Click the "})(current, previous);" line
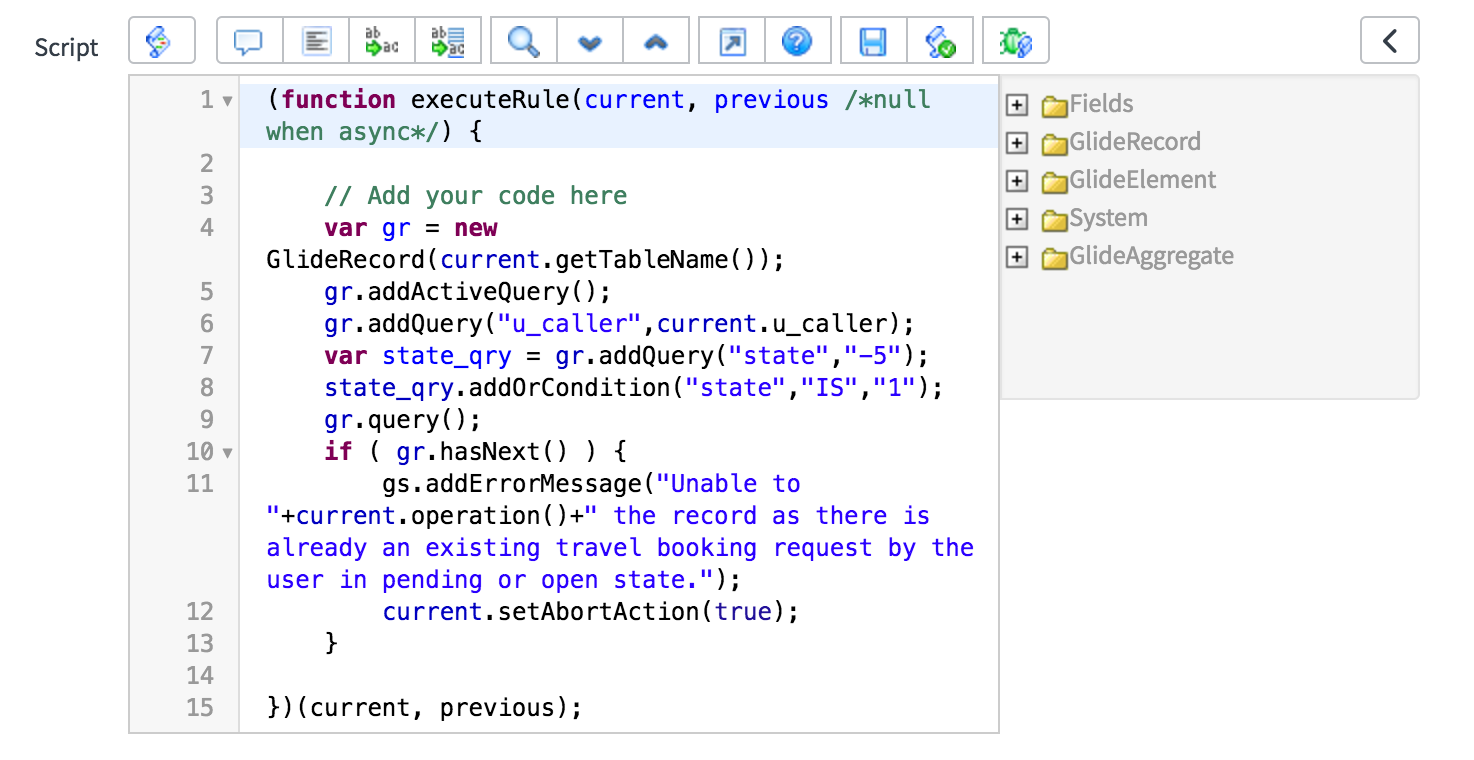 [x=424, y=708]
